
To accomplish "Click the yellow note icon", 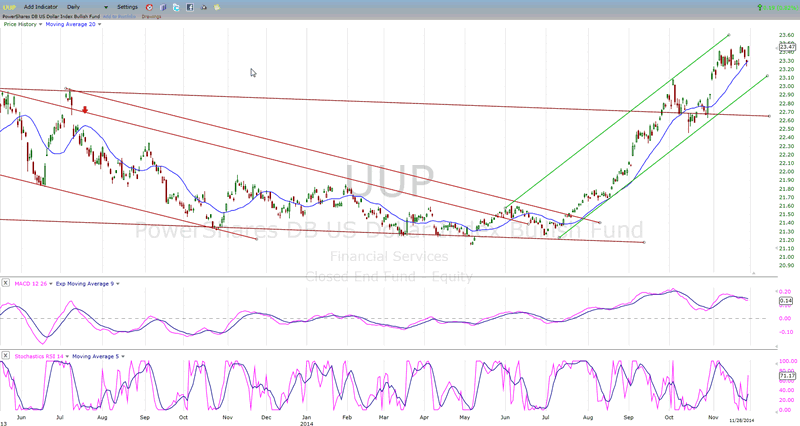I will point(217,7).
